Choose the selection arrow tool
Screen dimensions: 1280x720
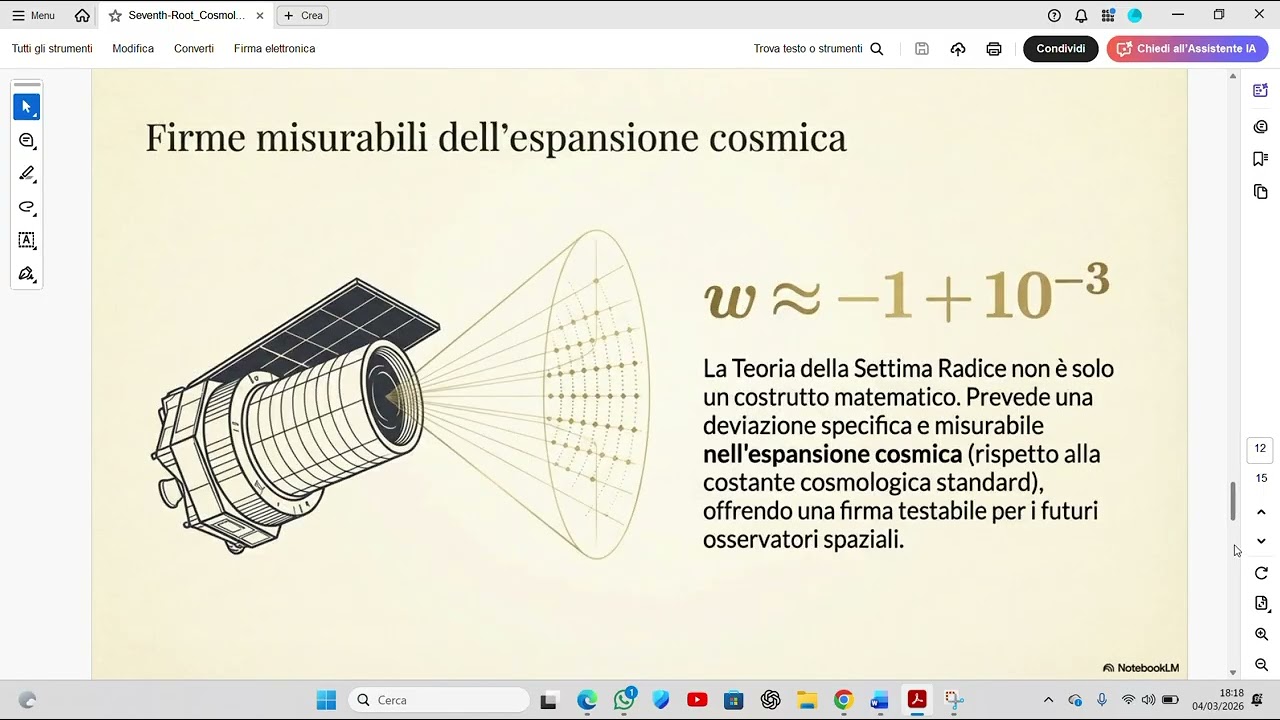27,107
